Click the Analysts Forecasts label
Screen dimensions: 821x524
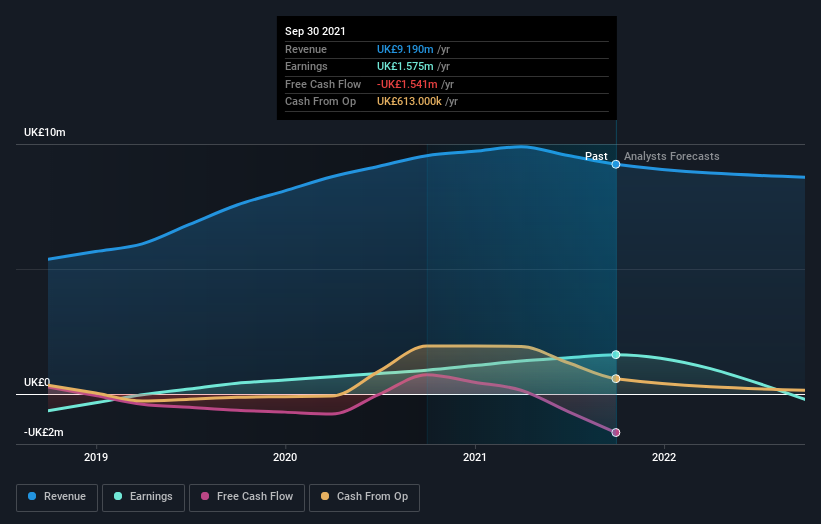671,157
